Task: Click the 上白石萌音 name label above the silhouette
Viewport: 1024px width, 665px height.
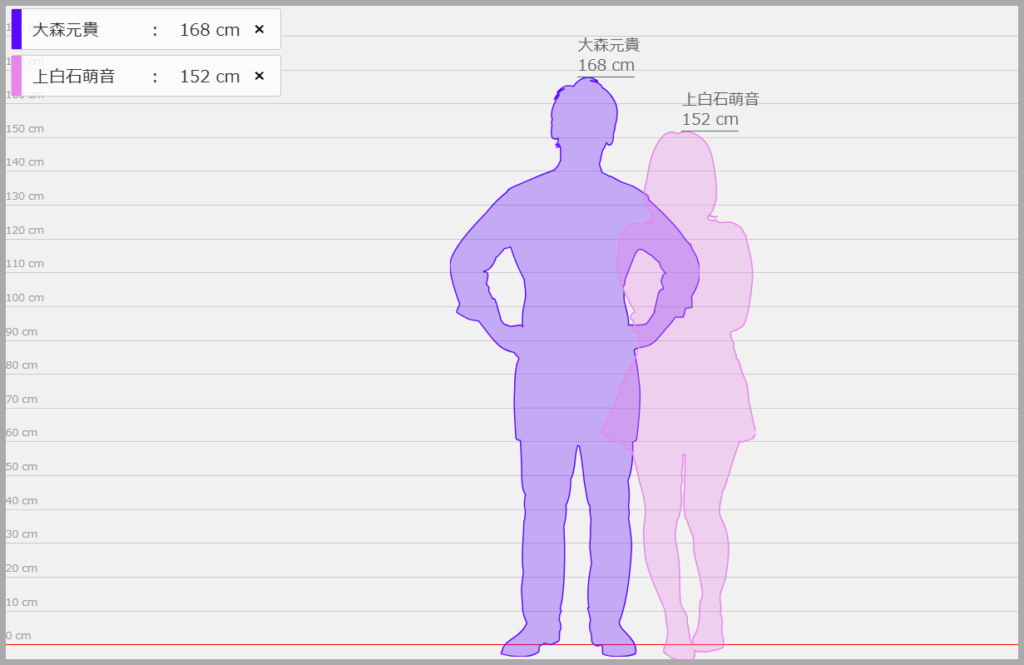Action: tap(720, 99)
